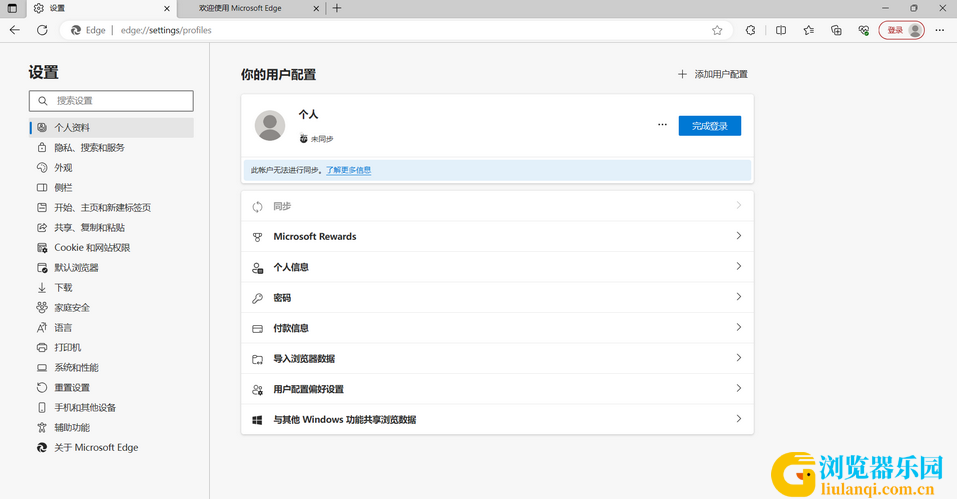
Task: Add page to favorites star icon
Action: (717, 30)
